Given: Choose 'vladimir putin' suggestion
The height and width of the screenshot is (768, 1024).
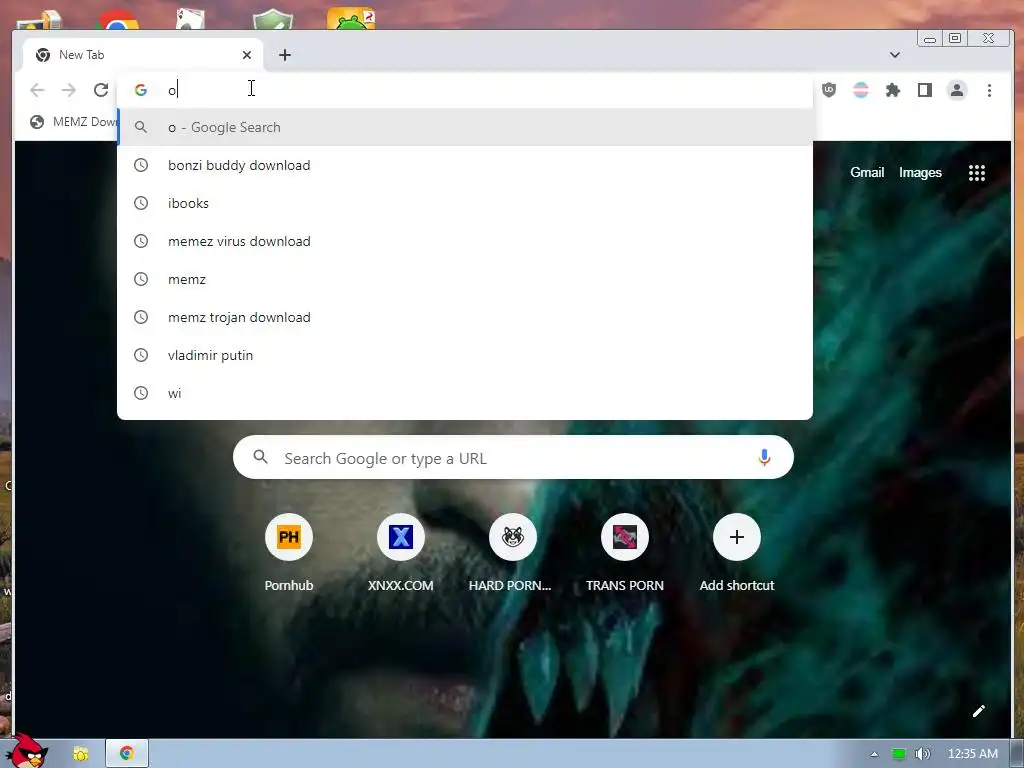Looking at the screenshot, I should click(x=465, y=355).
